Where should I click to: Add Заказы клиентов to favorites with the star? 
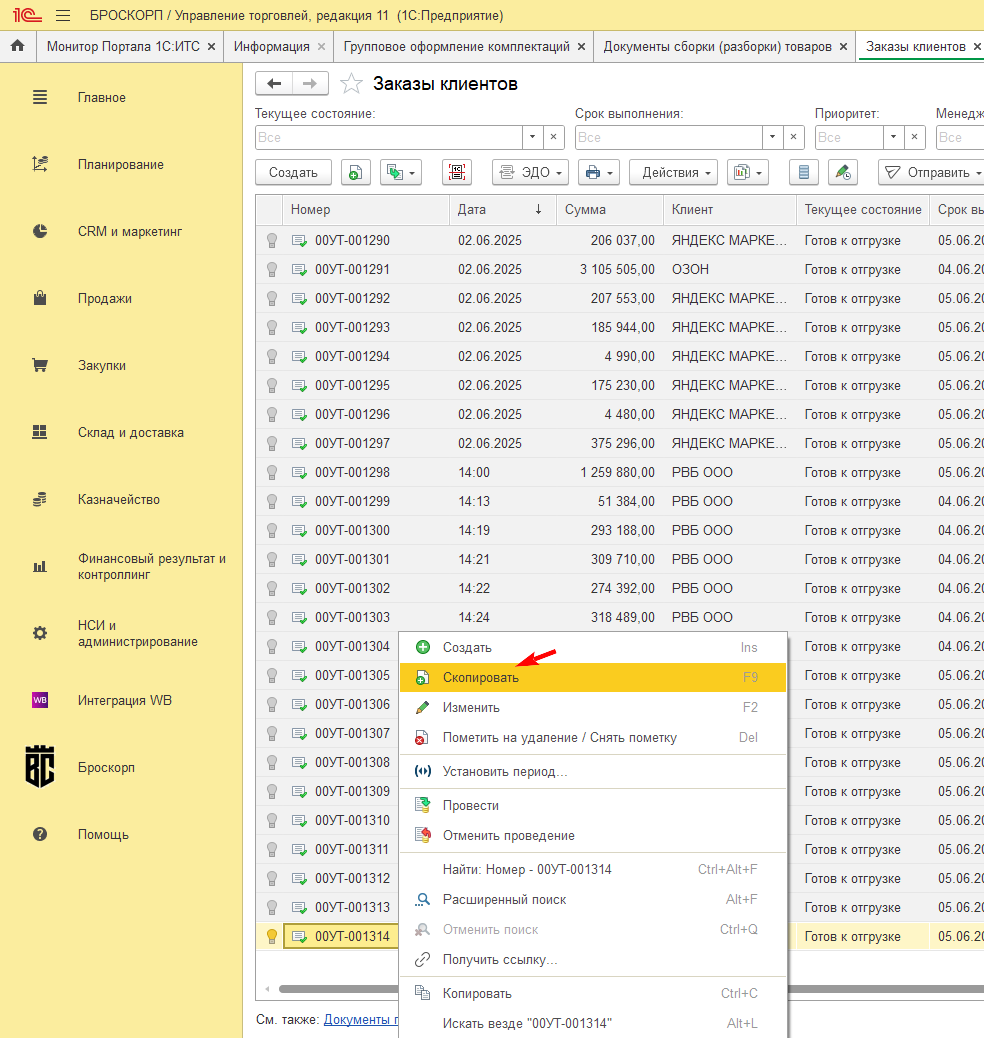351,83
